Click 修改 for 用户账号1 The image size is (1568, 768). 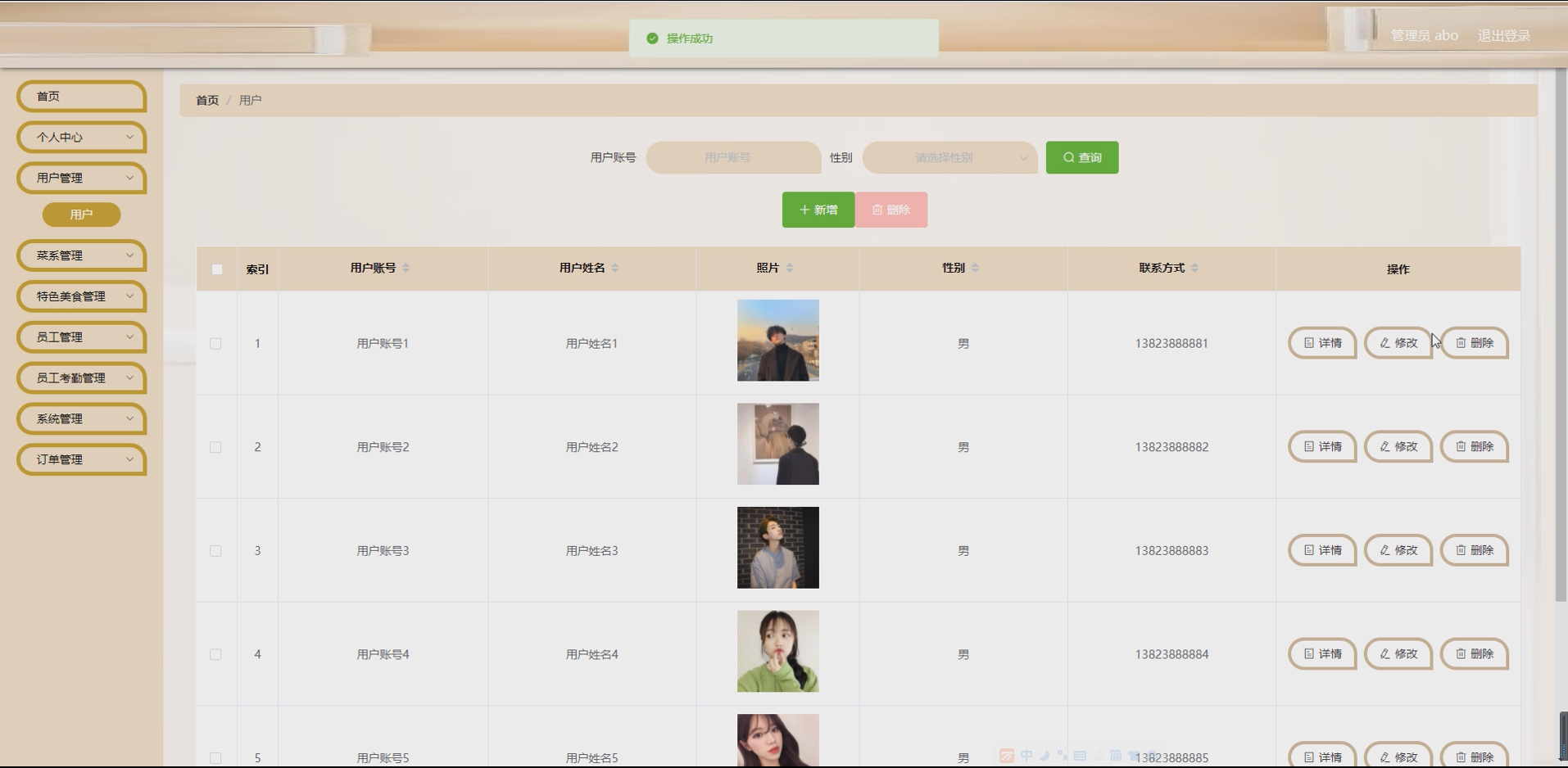point(1398,343)
